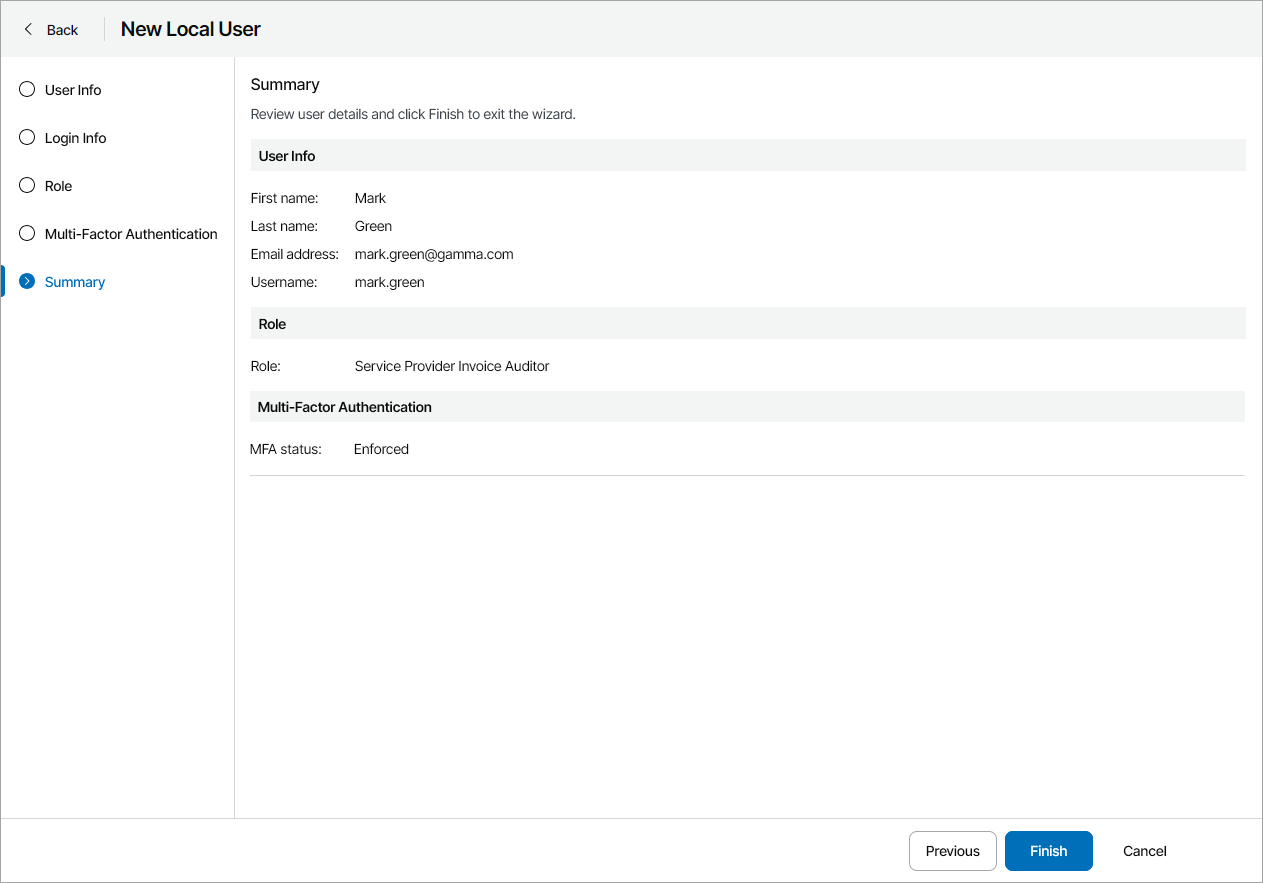Screen dimensions: 1263x883
Task: Click the back chevron icon beside Back
Action: [x=28, y=29]
